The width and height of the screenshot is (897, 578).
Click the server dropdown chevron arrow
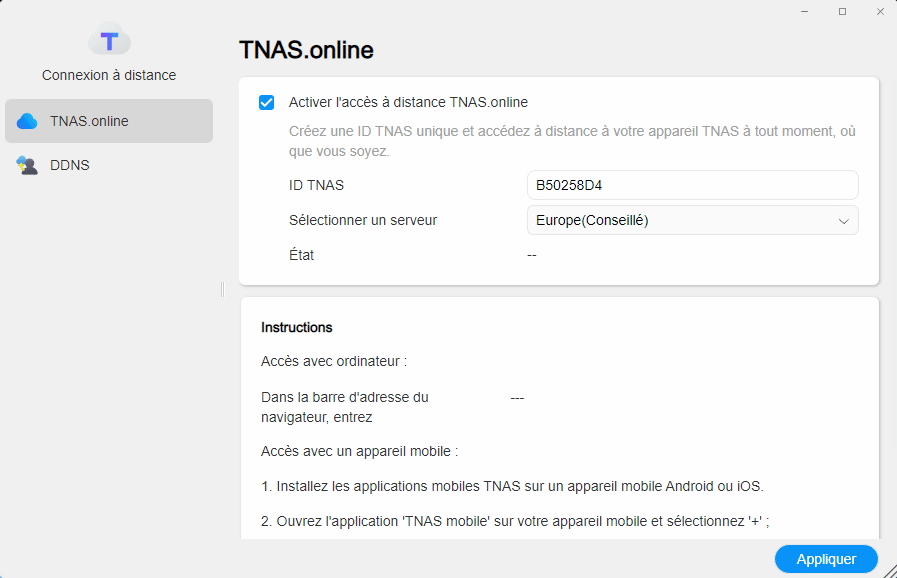click(x=843, y=221)
